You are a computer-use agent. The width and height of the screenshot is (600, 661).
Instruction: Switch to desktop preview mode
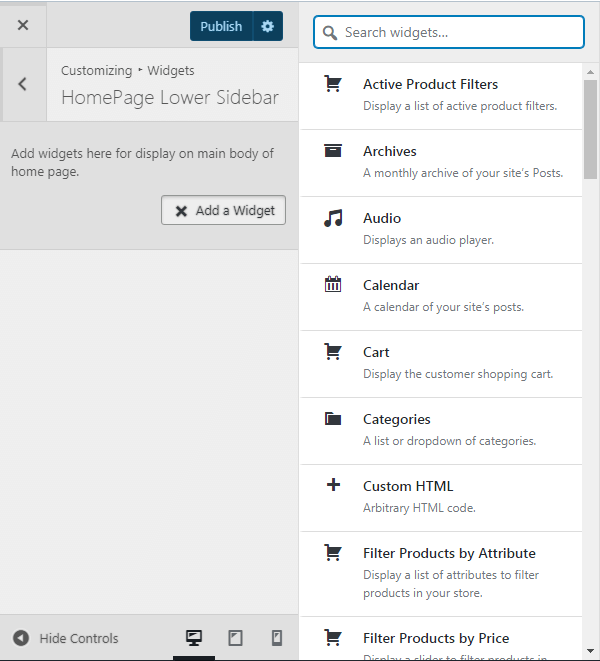point(194,638)
